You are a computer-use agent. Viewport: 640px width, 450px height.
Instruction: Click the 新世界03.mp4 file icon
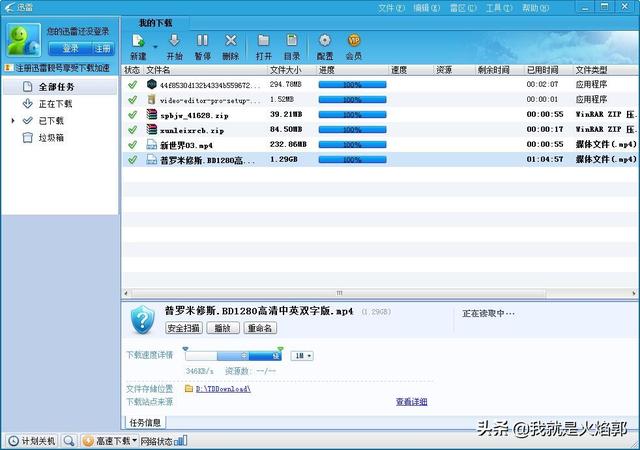point(151,145)
